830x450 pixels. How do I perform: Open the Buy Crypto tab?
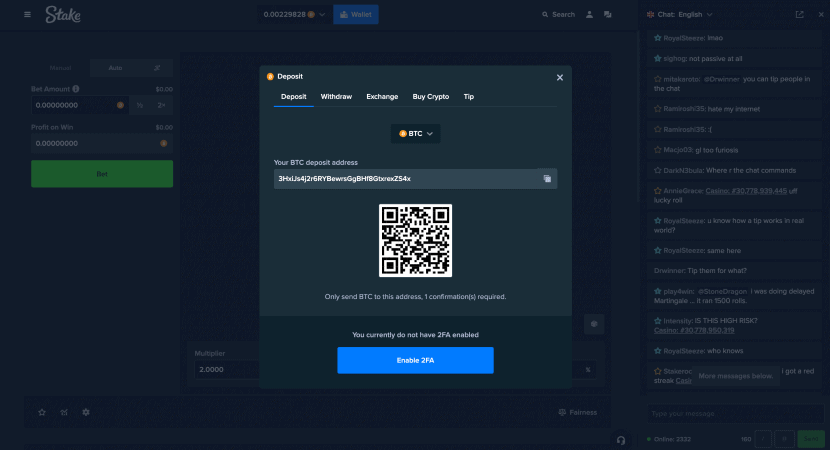click(x=431, y=96)
